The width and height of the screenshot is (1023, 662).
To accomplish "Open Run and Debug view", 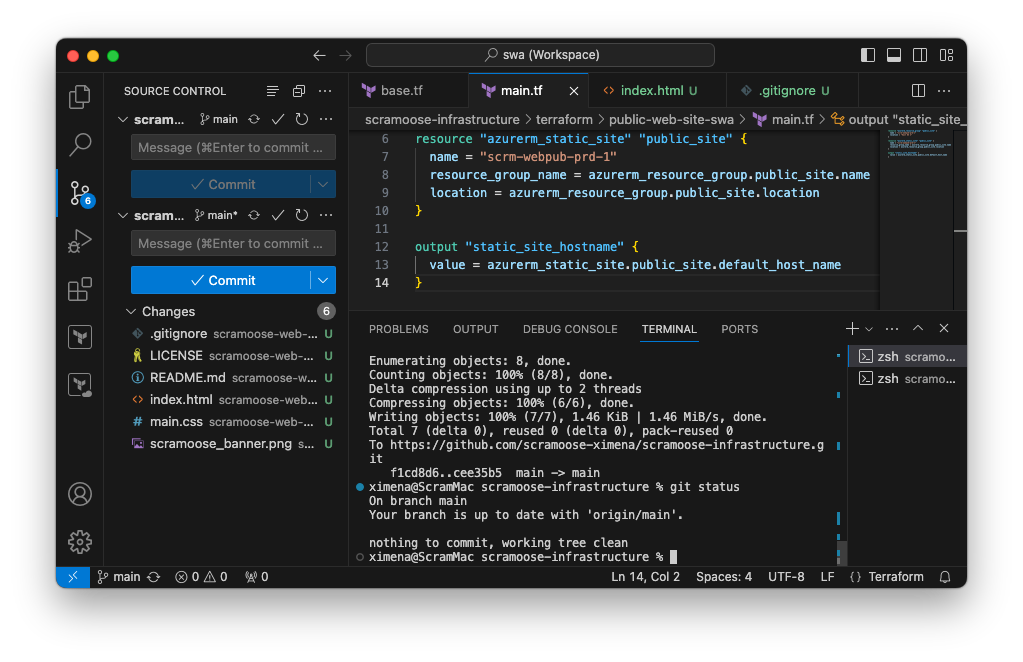I will (x=80, y=241).
